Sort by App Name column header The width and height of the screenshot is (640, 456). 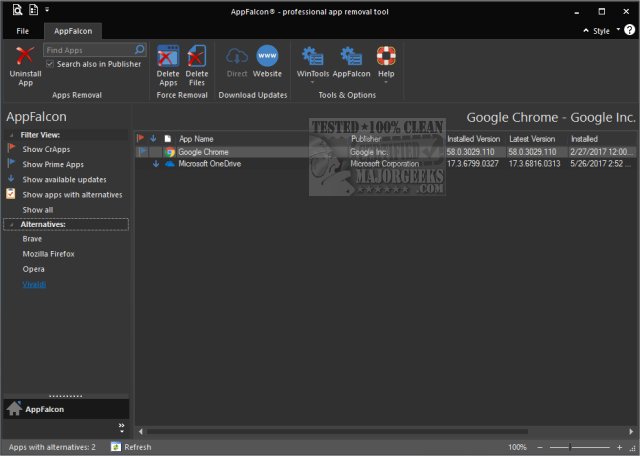point(196,139)
